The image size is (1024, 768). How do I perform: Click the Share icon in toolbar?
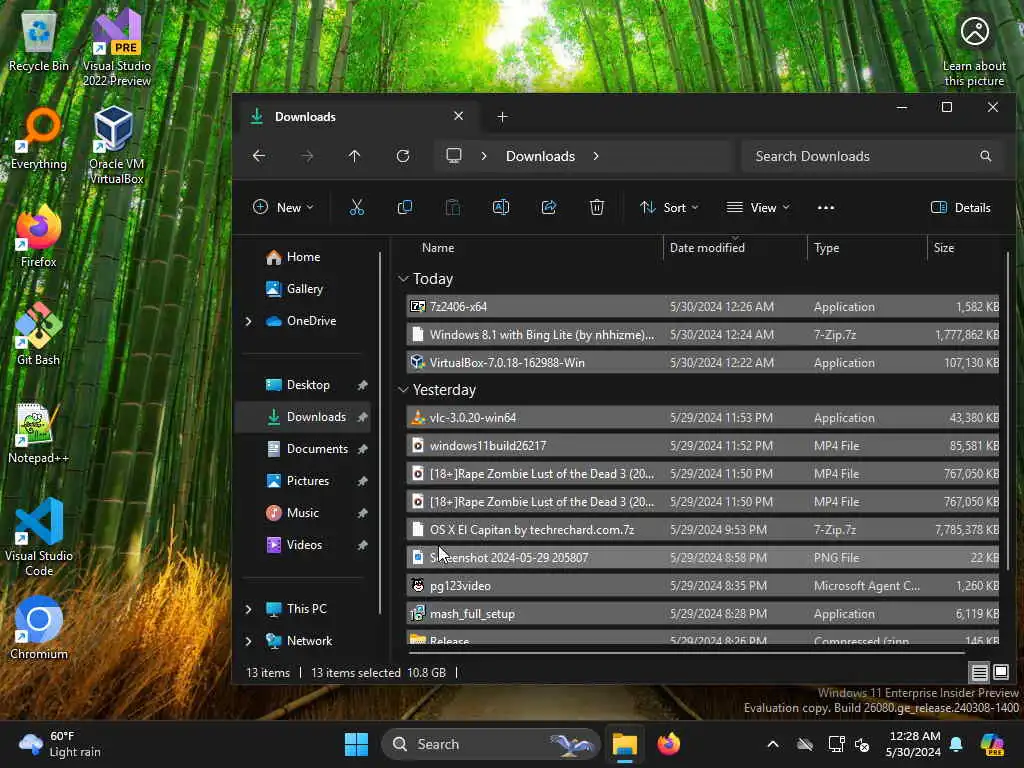tap(549, 208)
